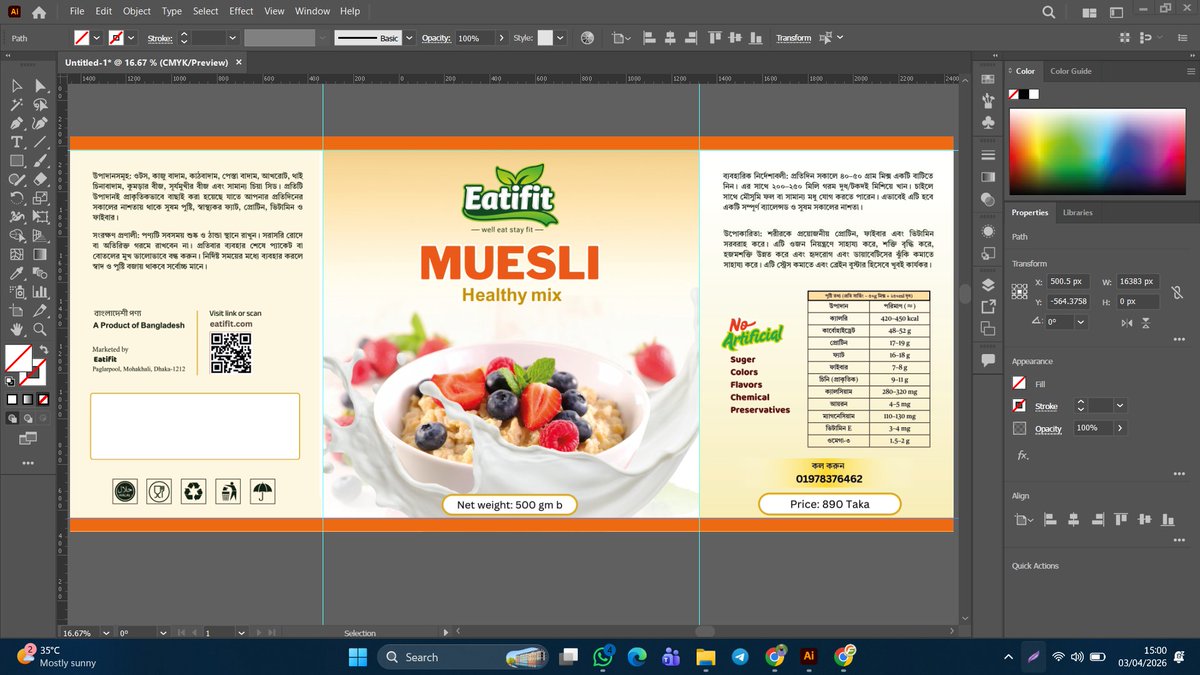Viewport: 1200px width, 675px height.
Task: Swap fill and stroke arrows
Action: coord(42,349)
